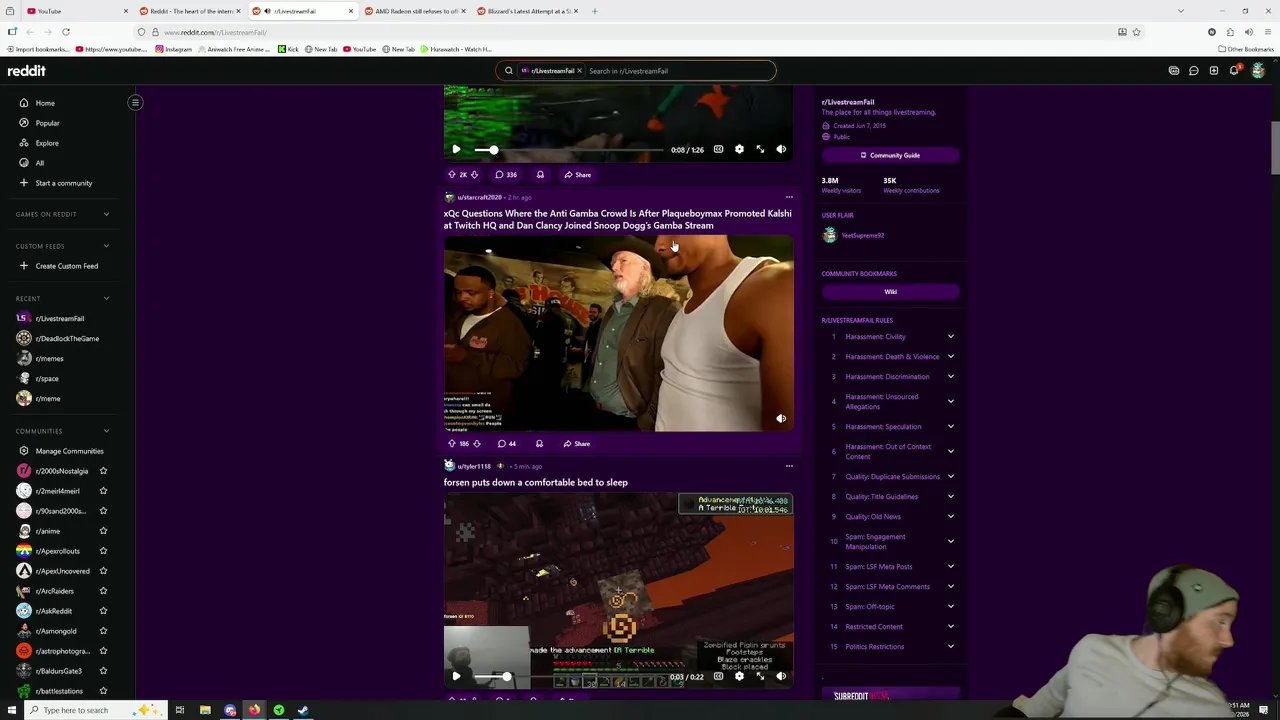The image size is (1280, 720).
Task: Click Create Custom Feed
Action: point(66,266)
